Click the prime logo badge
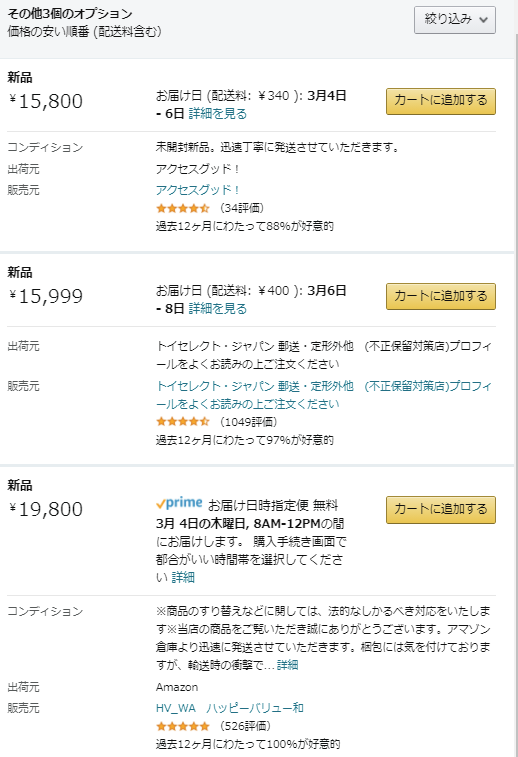 click(x=179, y=504)
